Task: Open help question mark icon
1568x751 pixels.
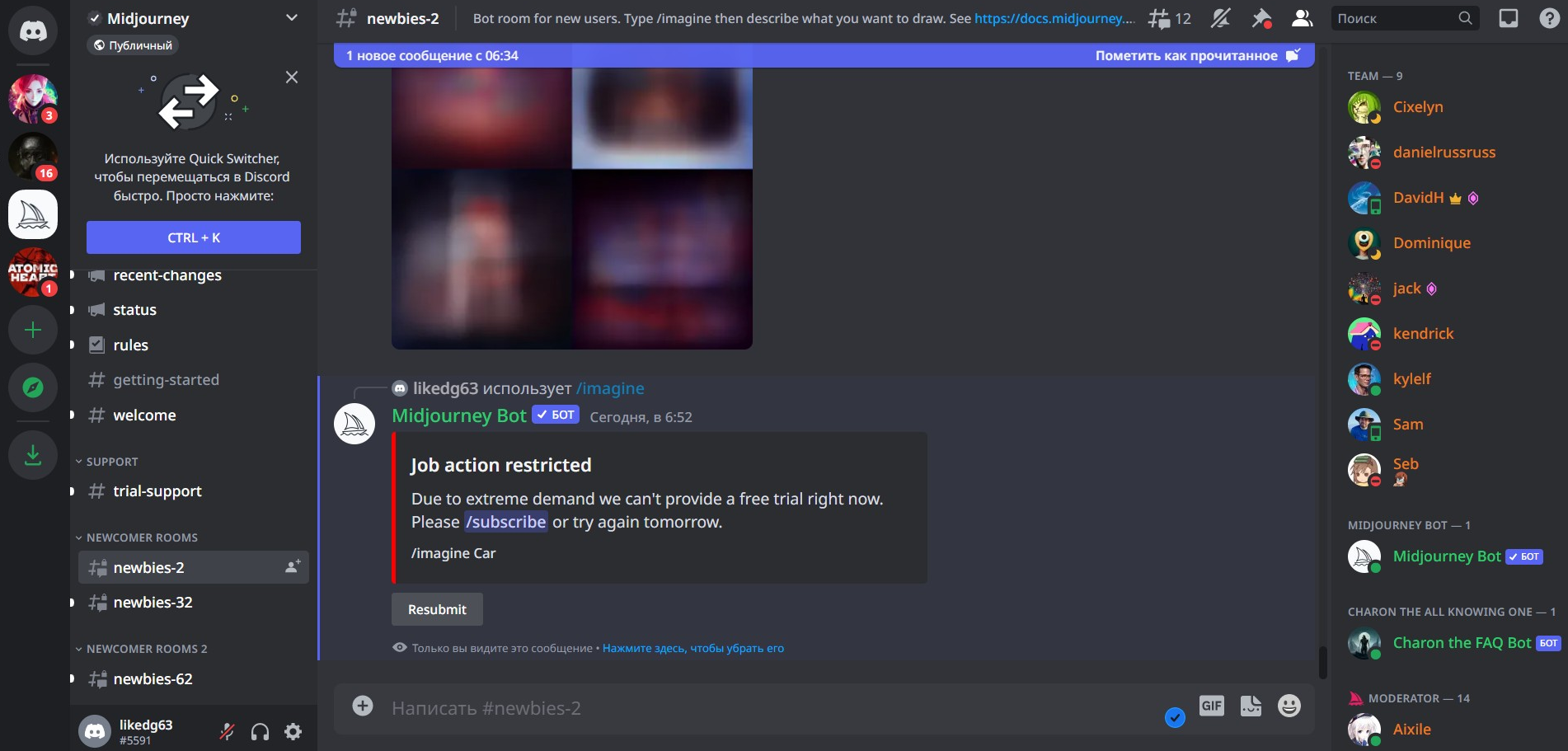Action: [1549, 18]
